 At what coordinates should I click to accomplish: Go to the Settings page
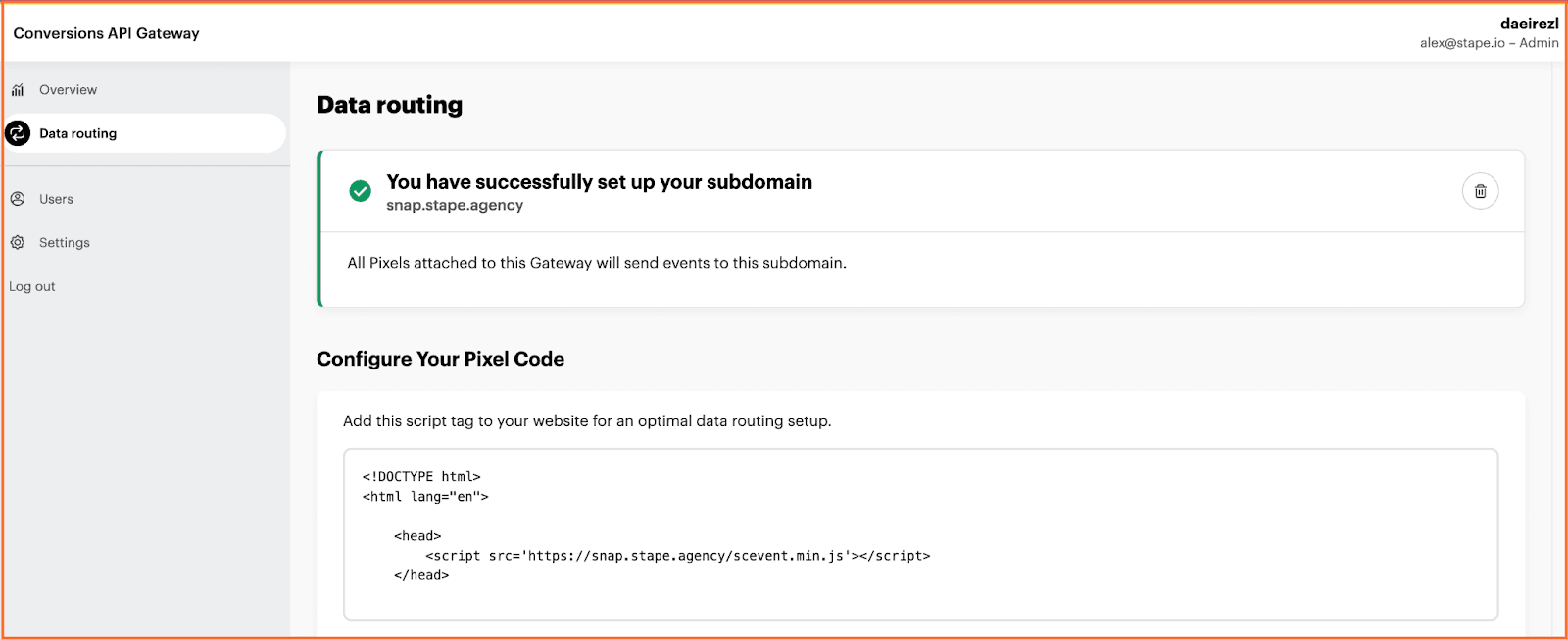[64, 242]
